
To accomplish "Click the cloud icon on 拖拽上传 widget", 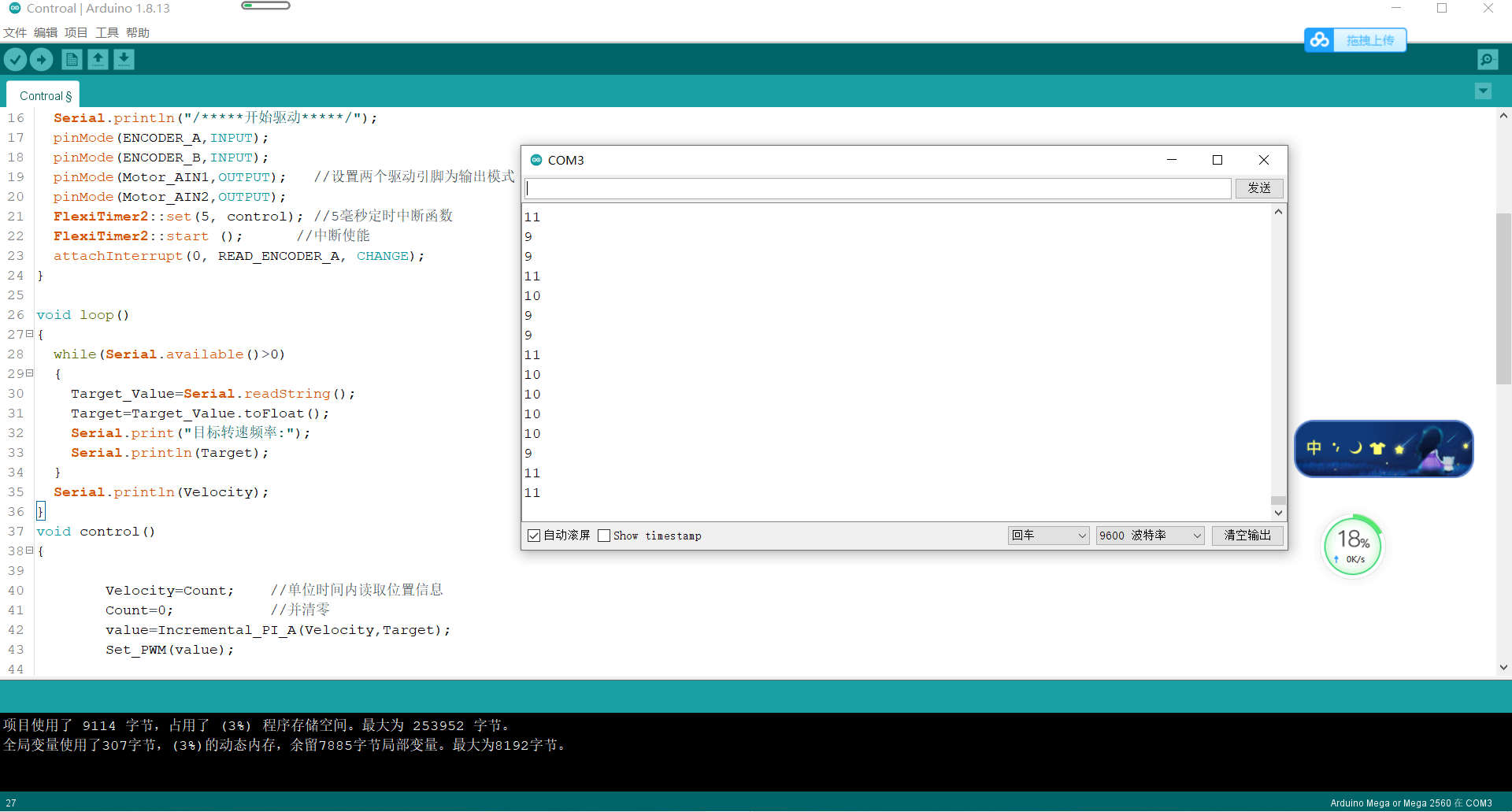I will (1320, 40).
